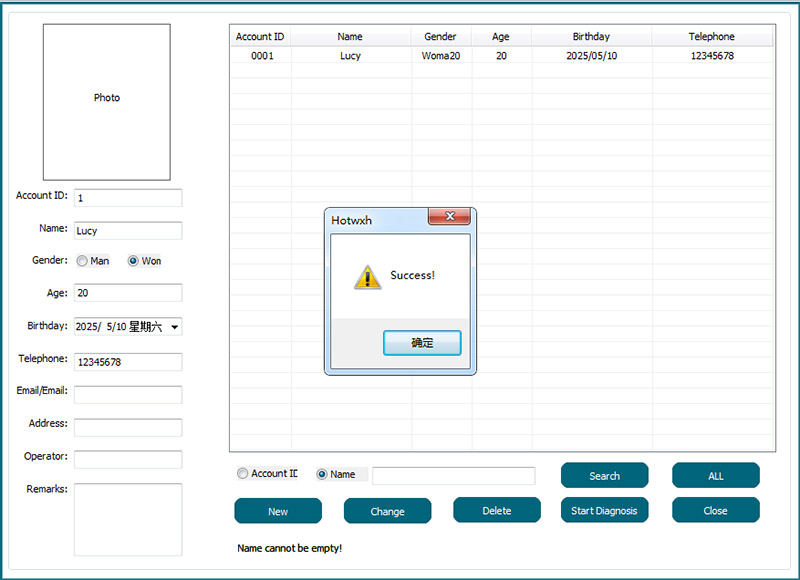This screenshot has height=580, width=800.
Task: Click the Search button
Action: click(x=604, y=476)
